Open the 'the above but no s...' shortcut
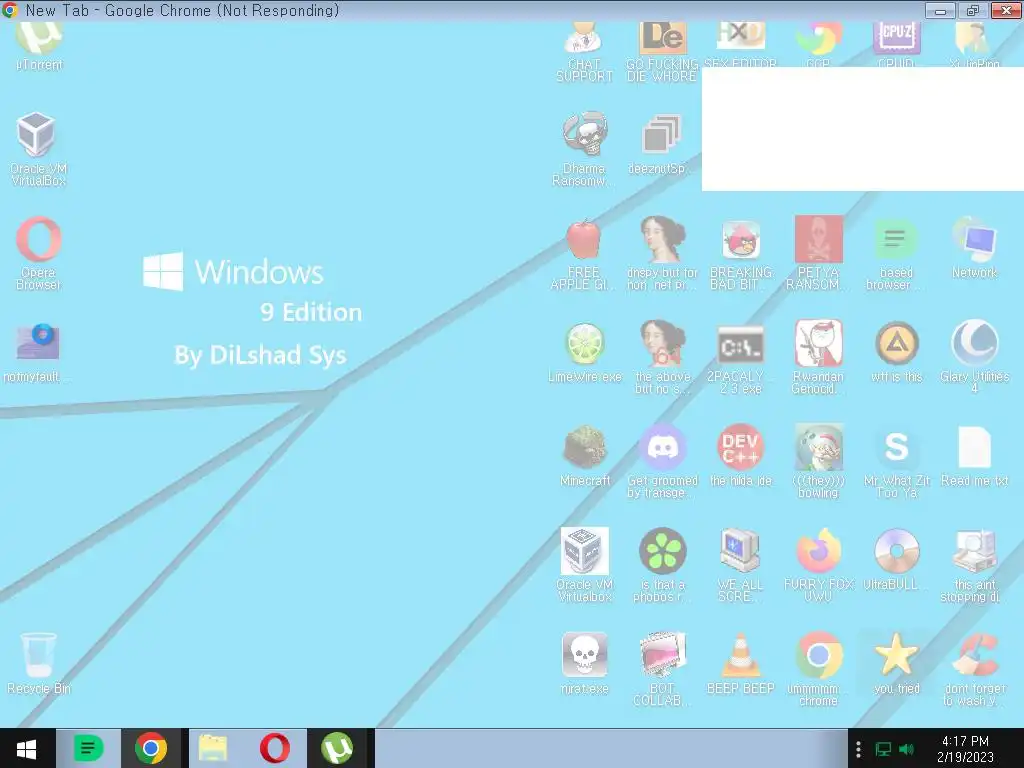The width and height of the screenshot is (1024, 768). click(662, 357)
